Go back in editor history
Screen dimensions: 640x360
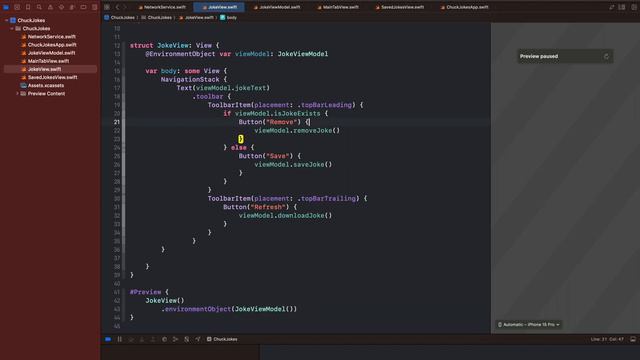(x=117, y=7)
